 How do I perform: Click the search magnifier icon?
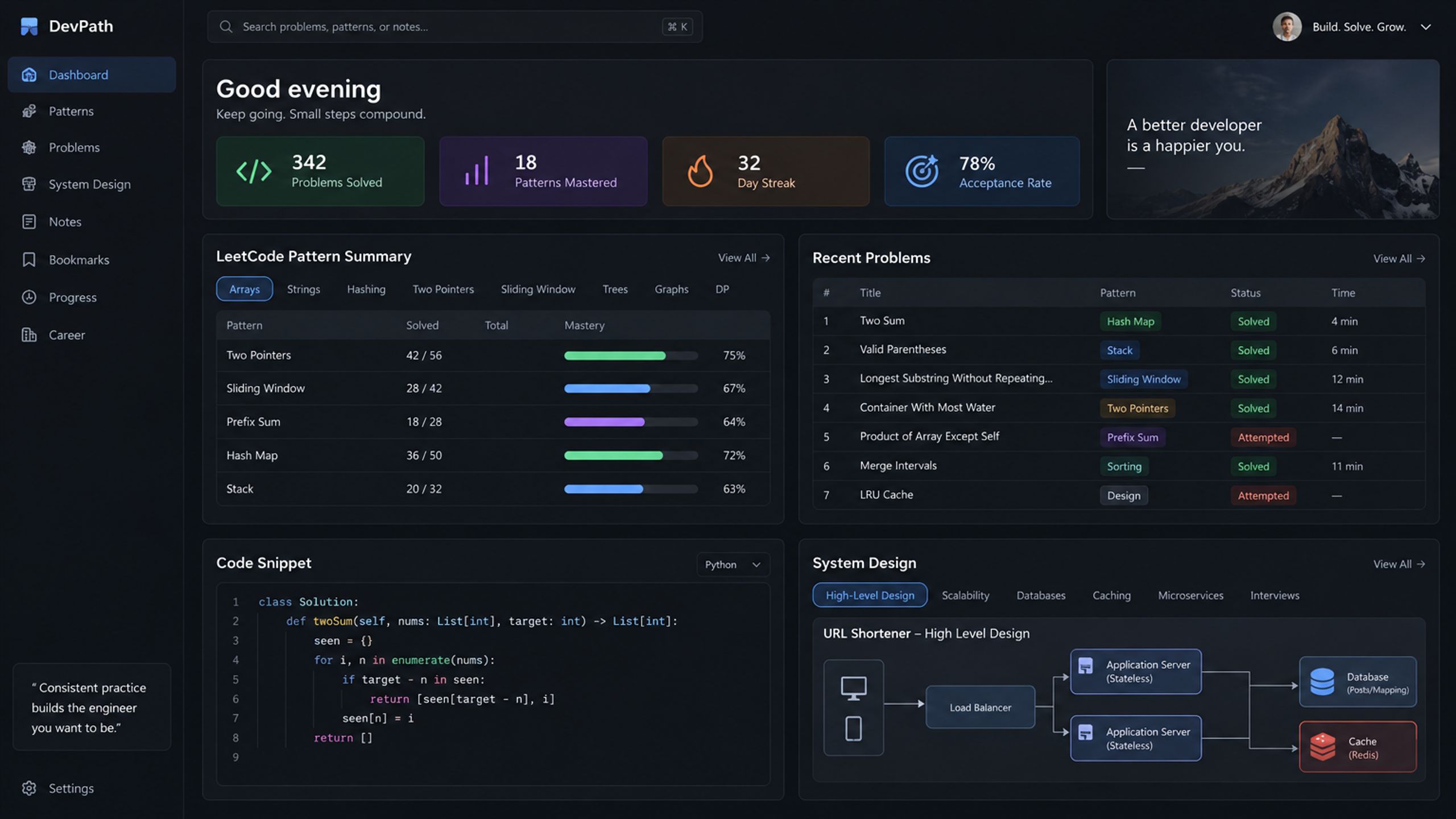226,27
